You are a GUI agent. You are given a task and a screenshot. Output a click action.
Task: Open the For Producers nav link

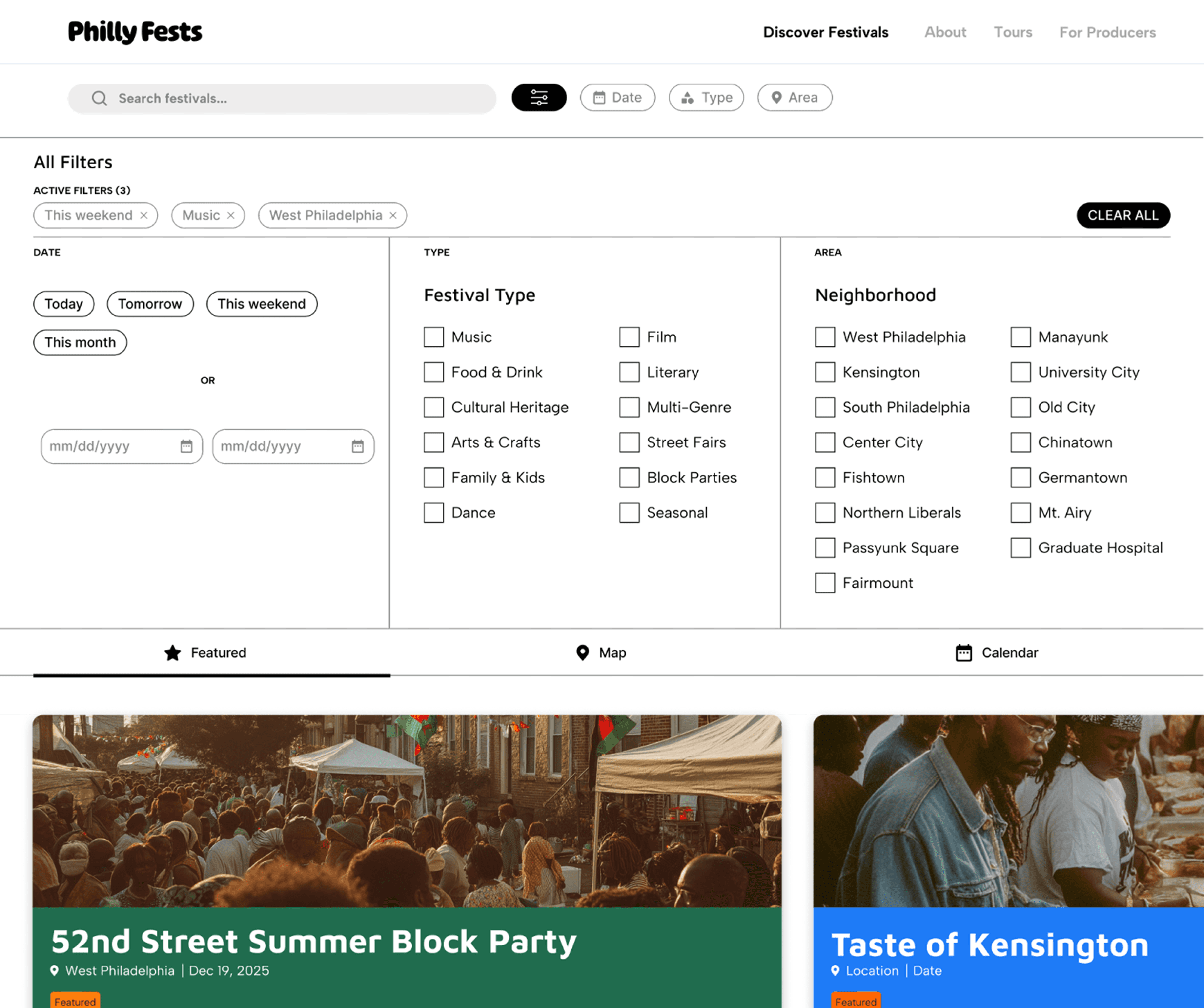[x=1107, y=32]
